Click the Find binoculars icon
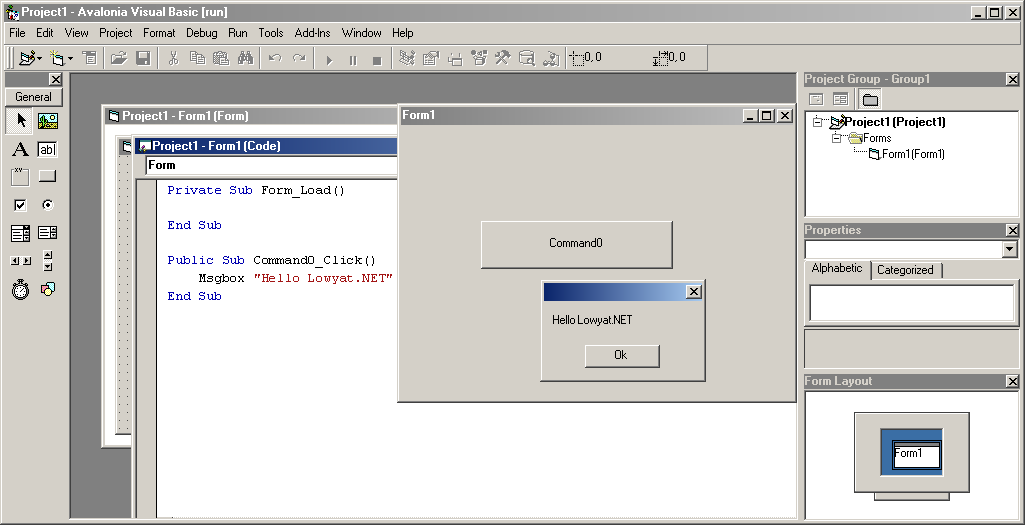 click(x=245, y=59)
